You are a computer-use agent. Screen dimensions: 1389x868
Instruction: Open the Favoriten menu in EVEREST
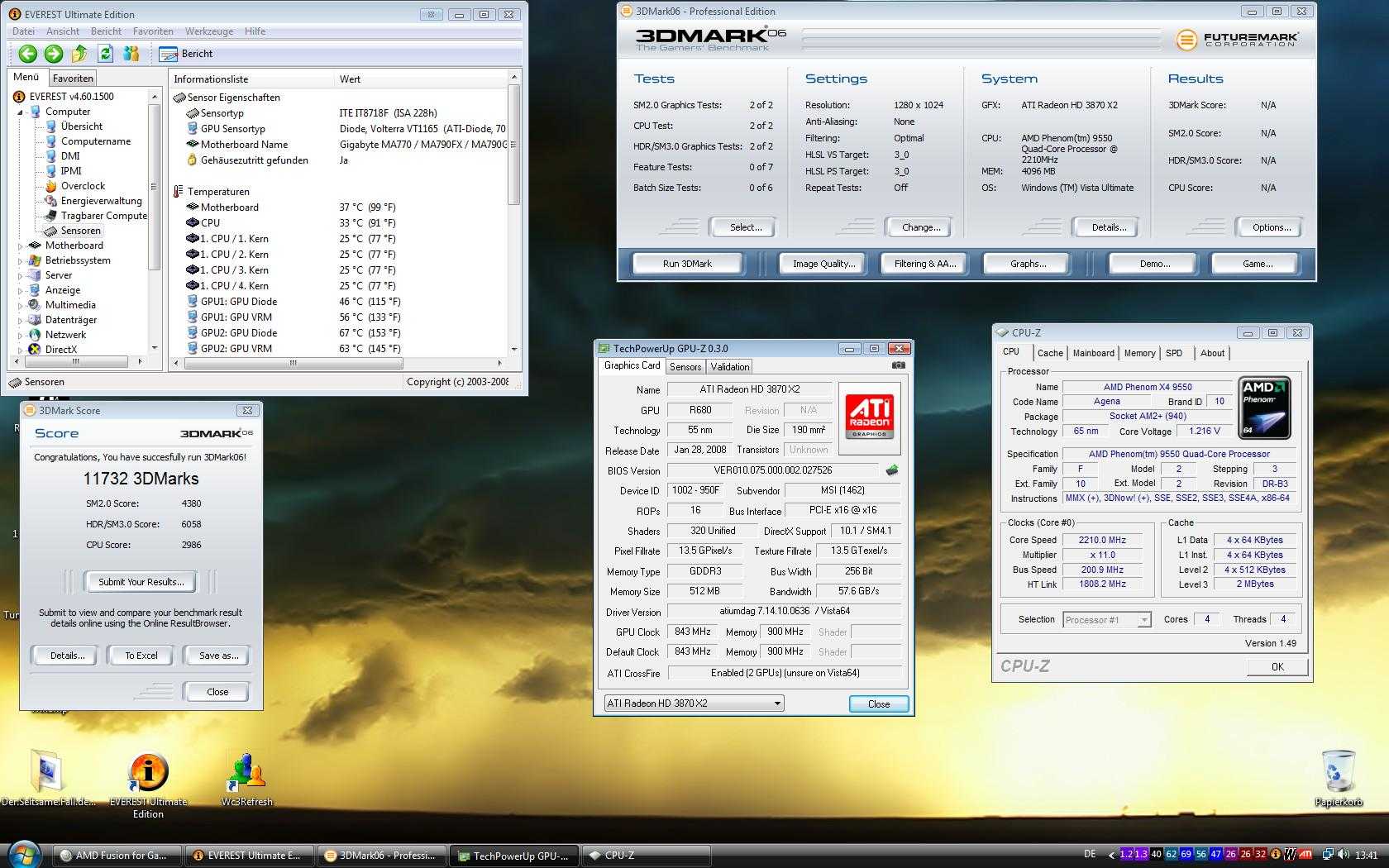pos(153,31)
